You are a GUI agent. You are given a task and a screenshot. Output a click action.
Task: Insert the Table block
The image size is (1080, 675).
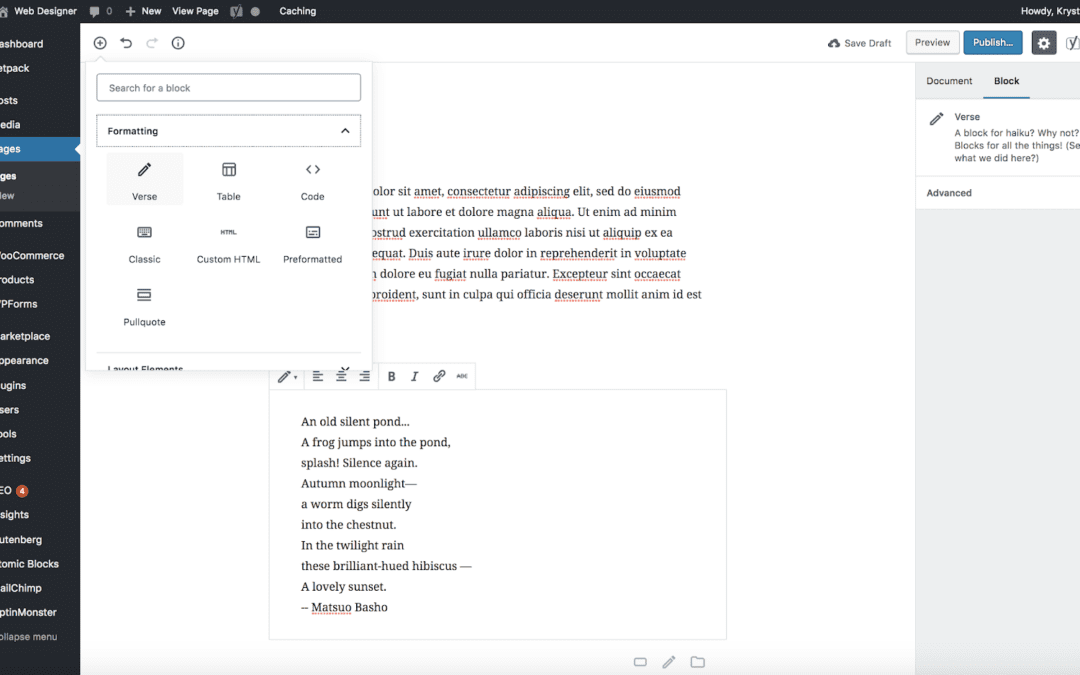pos(228,179)
